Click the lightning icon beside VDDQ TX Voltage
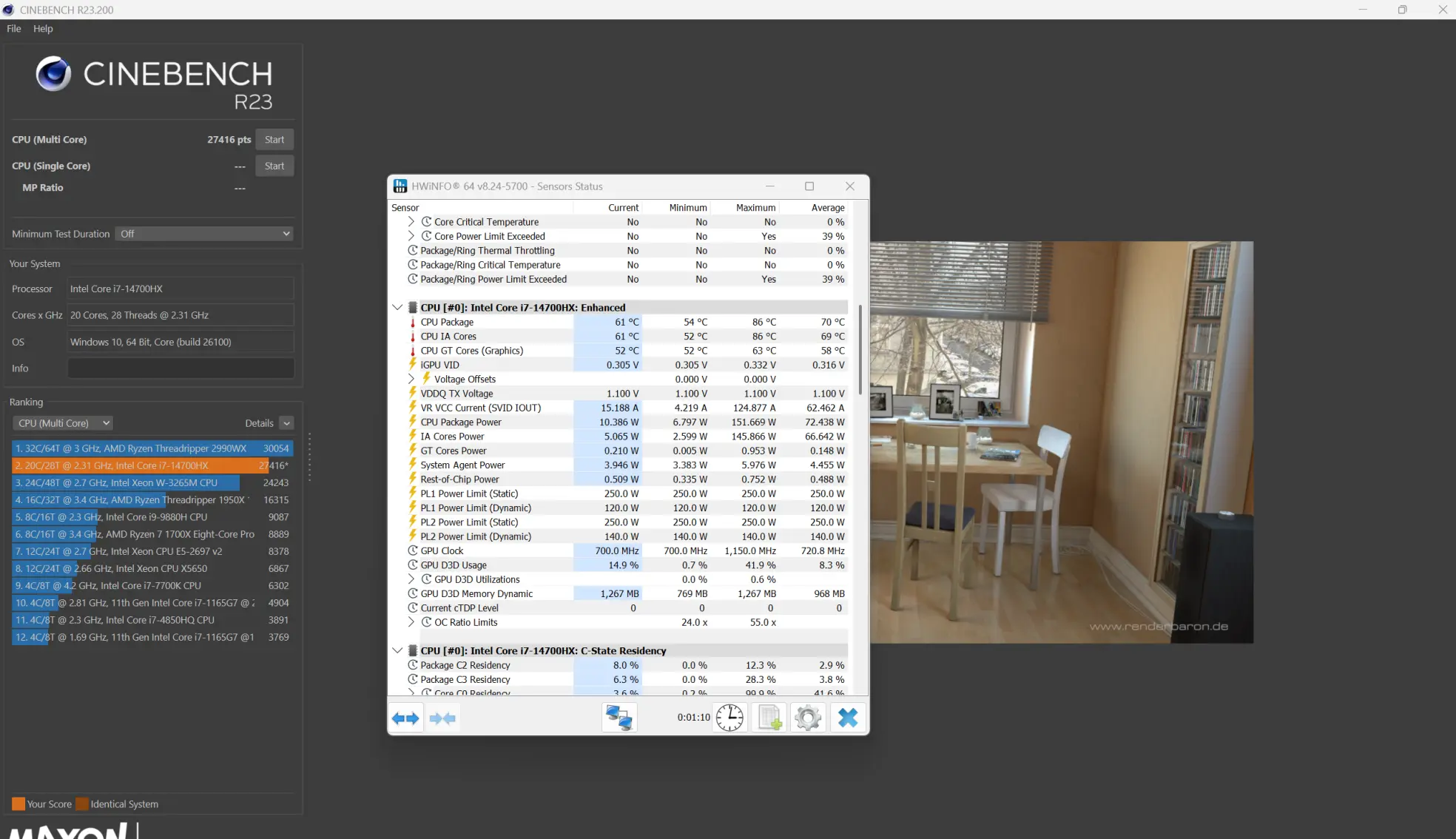The height and width of the screenshot is (839, 1456). (413, 394)
